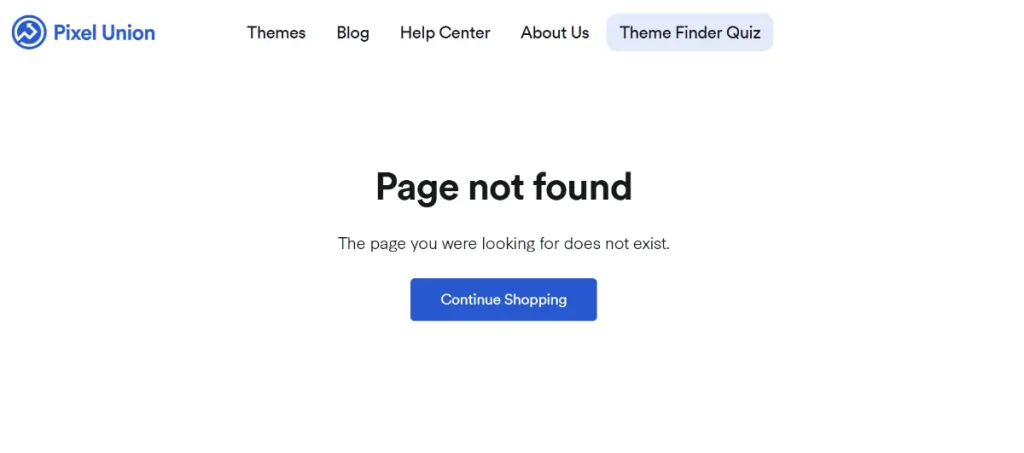Image resolution: width=1024 pixels, height=453 pixels.
Task: Navigate to About Us
Action: tap(555, 33)
